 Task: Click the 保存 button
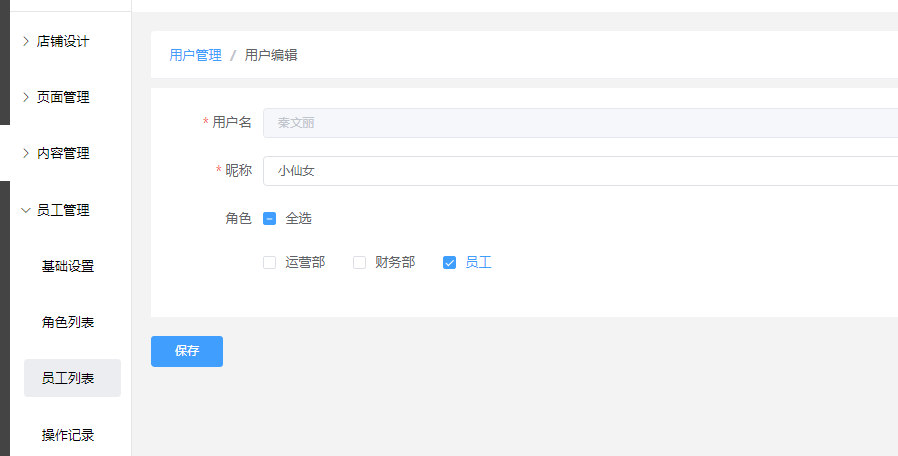187,351
